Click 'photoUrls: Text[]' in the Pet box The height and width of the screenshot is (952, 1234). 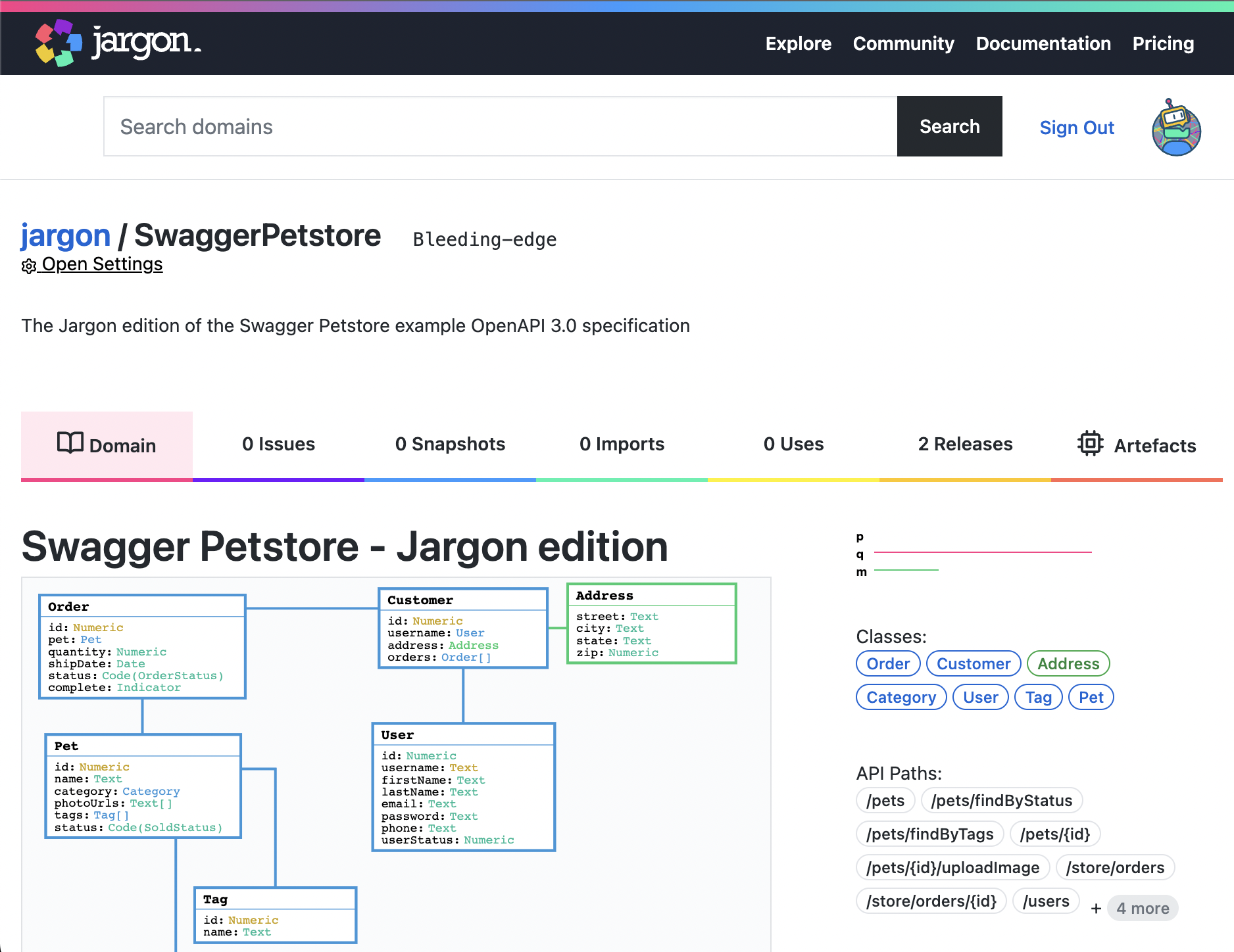[113, 803]
